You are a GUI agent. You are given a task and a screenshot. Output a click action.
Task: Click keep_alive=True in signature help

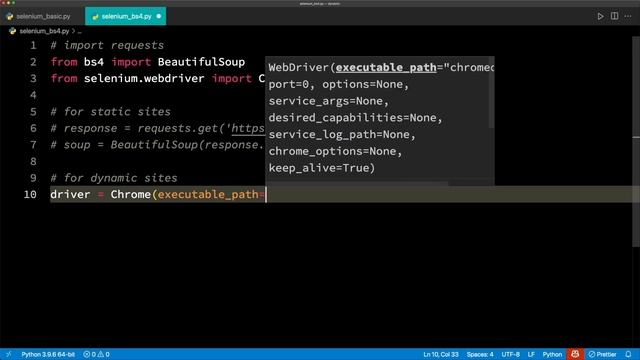click(319, 168)
